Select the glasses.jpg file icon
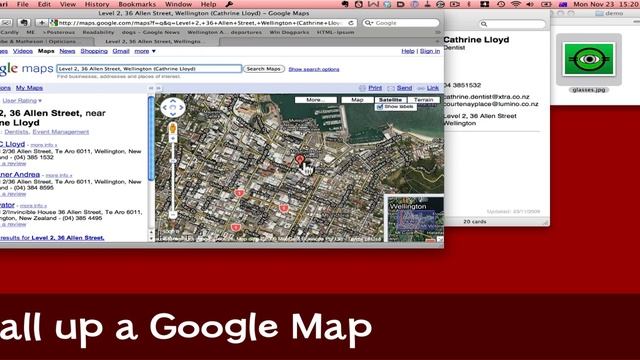This screenshot has width=640, height=360. pos(589,60)
